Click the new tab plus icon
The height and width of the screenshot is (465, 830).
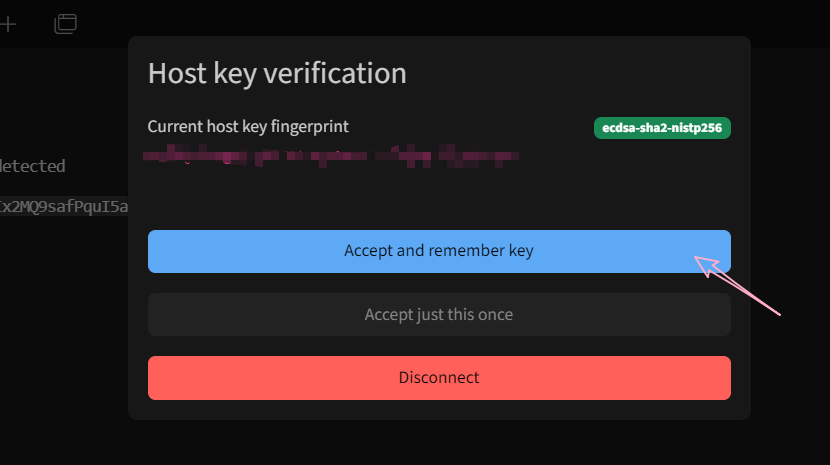point(8,23)
